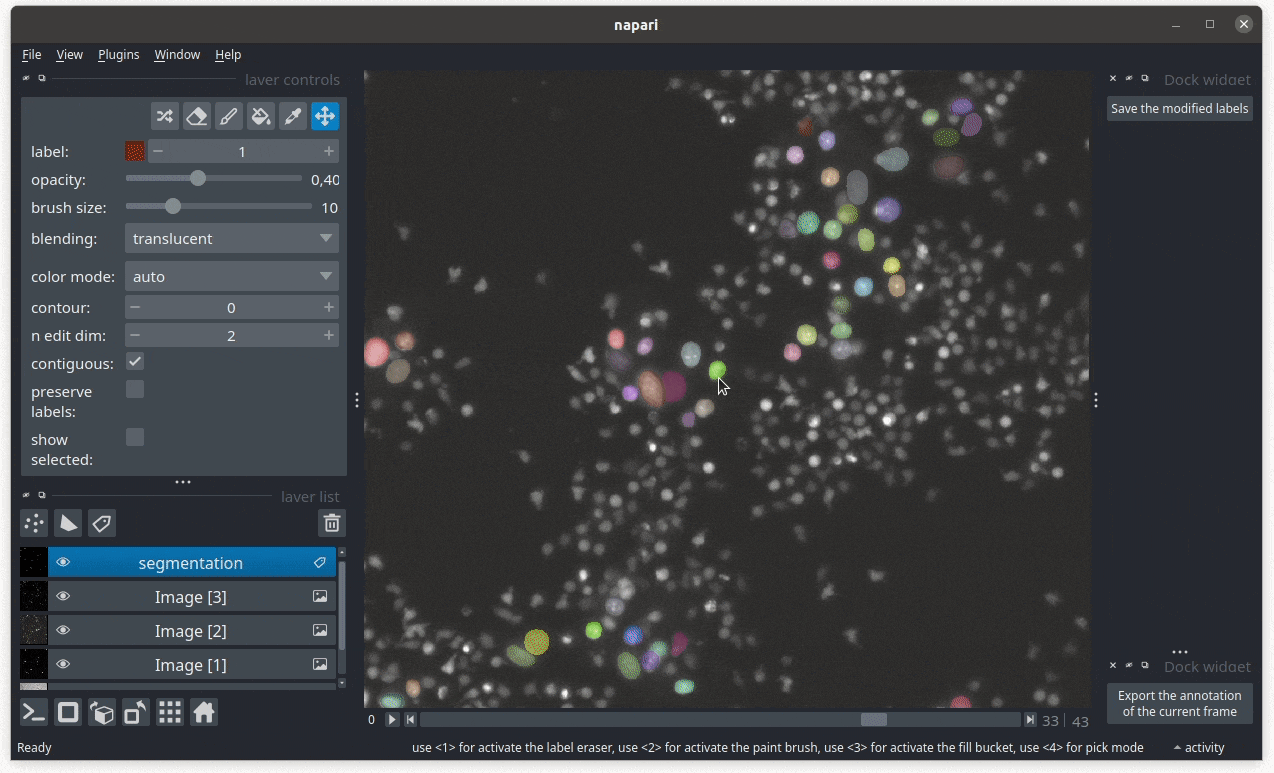Open the Help menu
The width and height of the screenshot is (1274, 773).
(228, 55)
